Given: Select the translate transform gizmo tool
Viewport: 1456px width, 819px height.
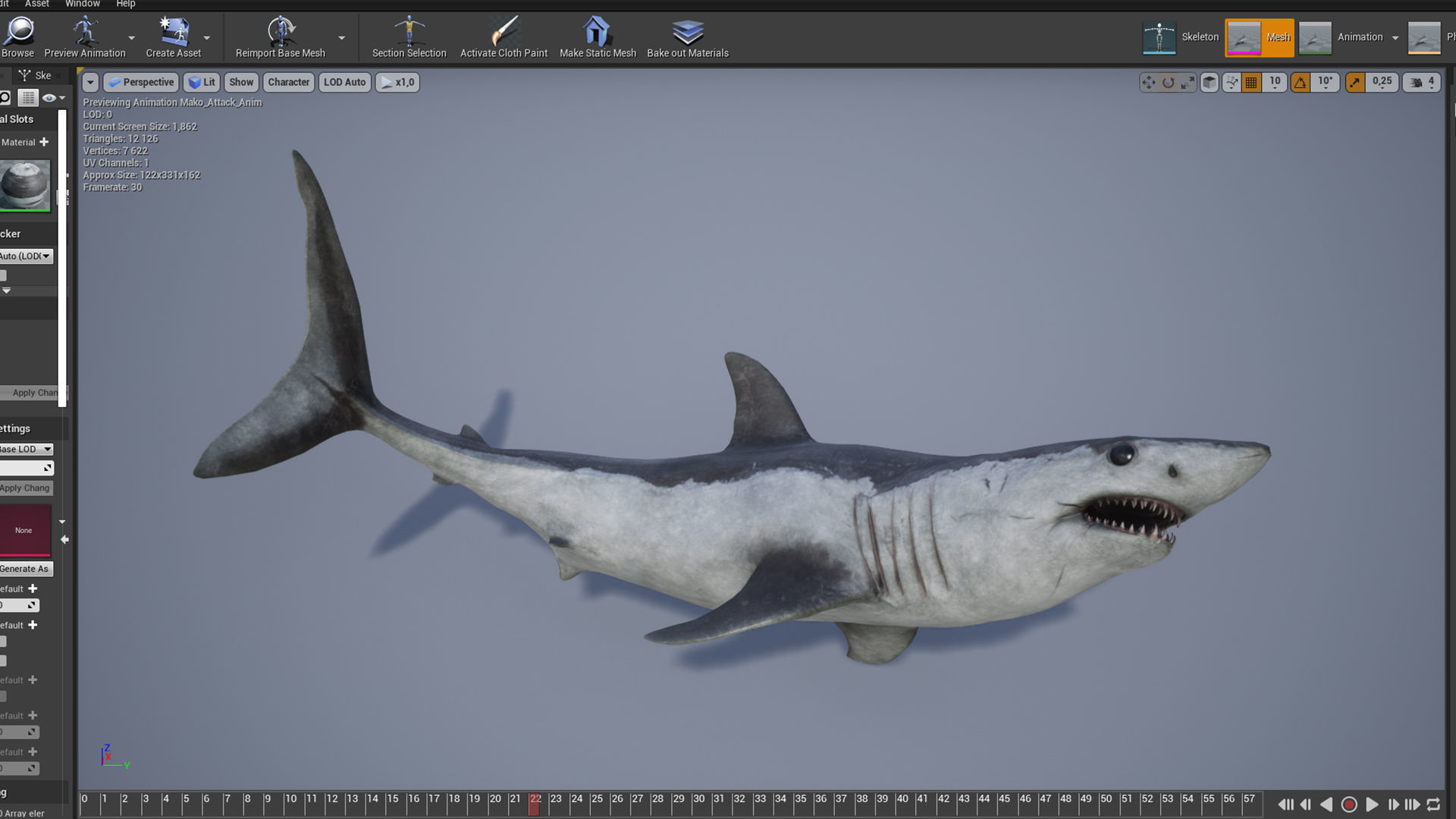Looking at the screenshot, I should coord(1149,83).
